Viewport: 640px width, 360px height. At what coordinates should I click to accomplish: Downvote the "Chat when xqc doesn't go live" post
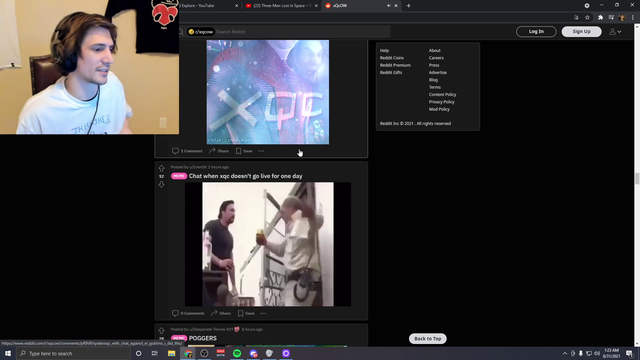[162, 184]
